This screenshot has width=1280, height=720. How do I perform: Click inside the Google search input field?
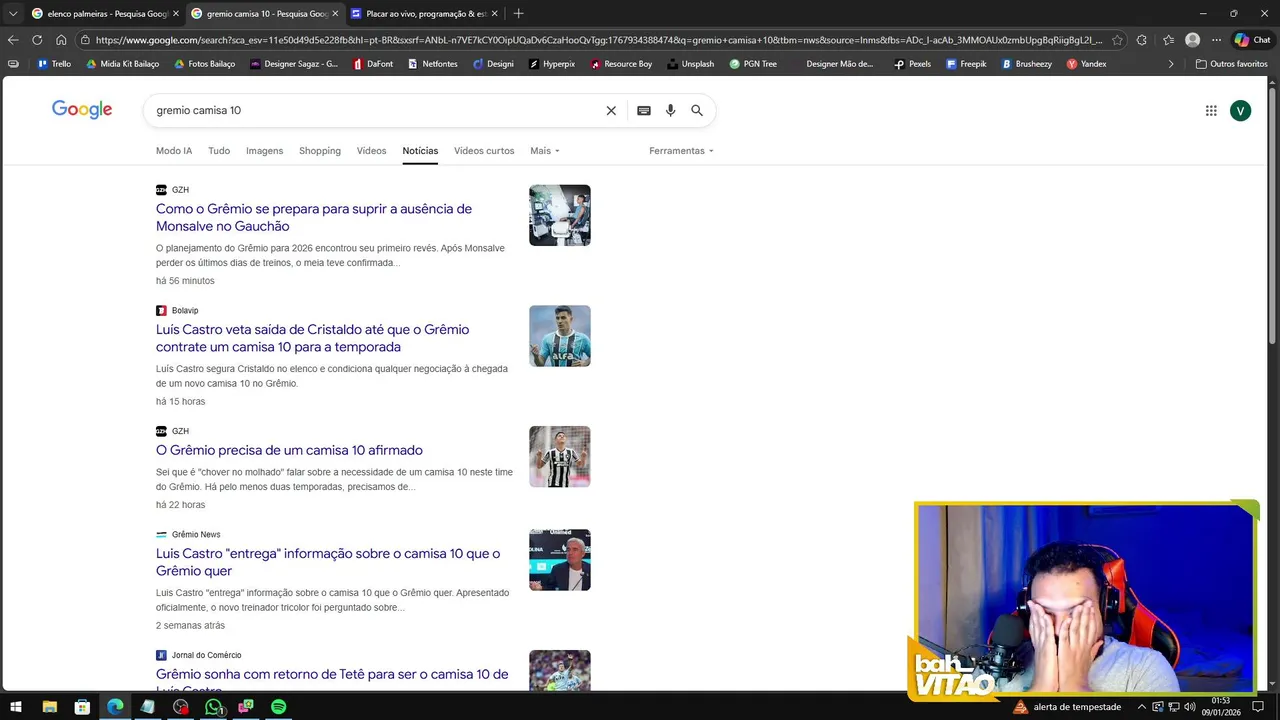click(375, 111)
